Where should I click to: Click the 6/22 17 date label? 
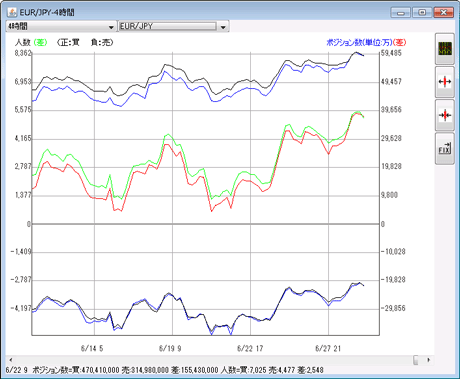250,349
